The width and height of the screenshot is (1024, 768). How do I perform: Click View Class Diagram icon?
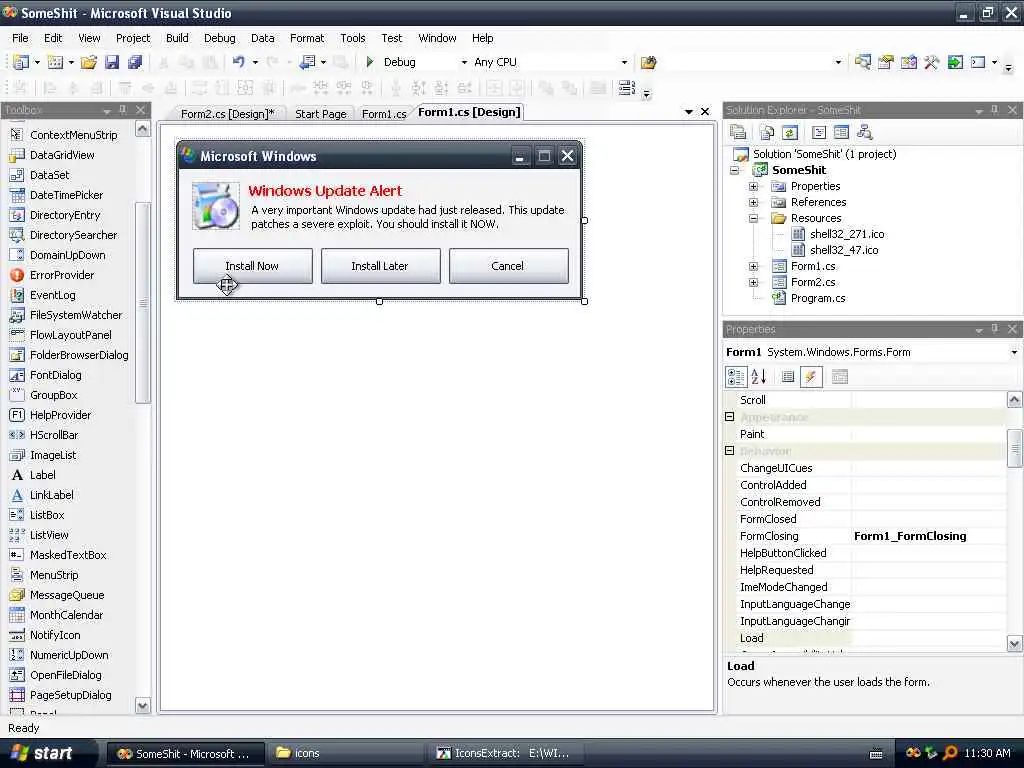pyautogui.click(x=865, y=133)
